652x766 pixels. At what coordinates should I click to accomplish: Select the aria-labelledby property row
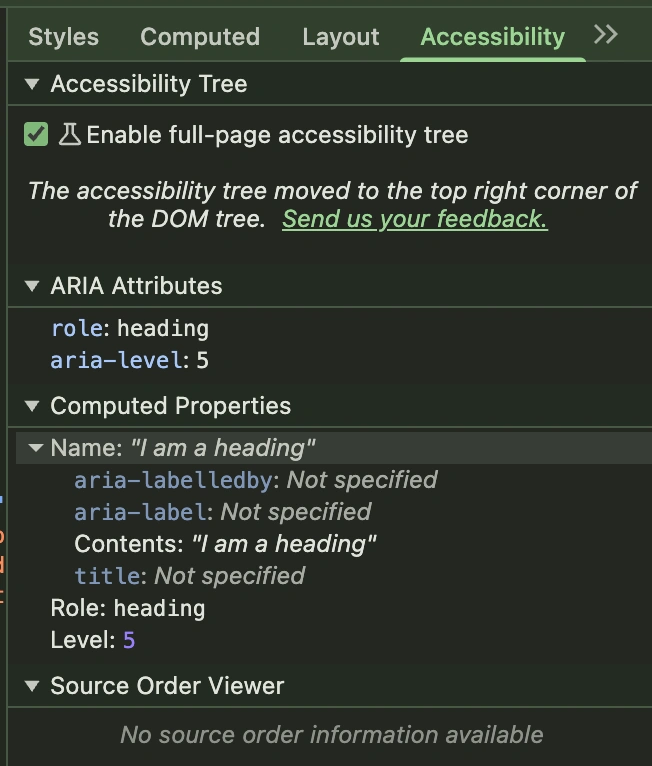[x=255, y=480]
